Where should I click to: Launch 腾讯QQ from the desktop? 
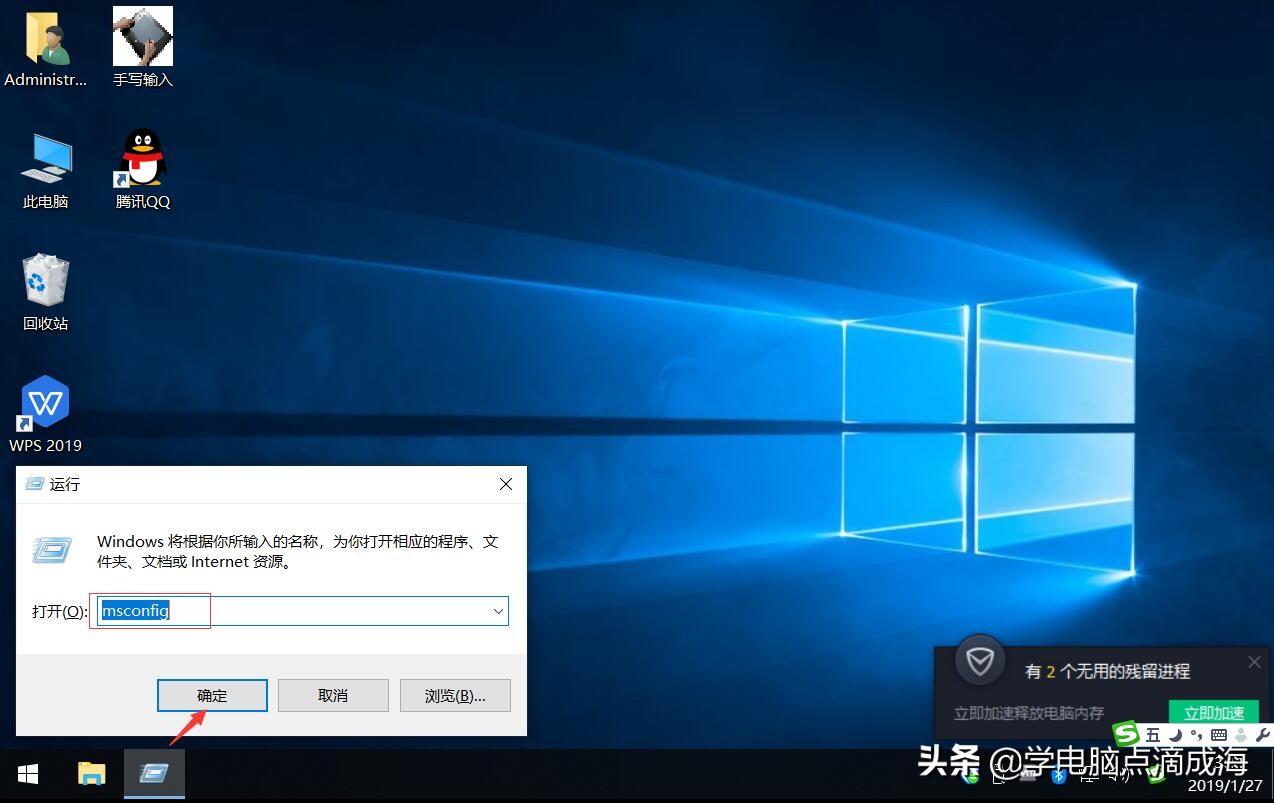[x=141, y=160]
